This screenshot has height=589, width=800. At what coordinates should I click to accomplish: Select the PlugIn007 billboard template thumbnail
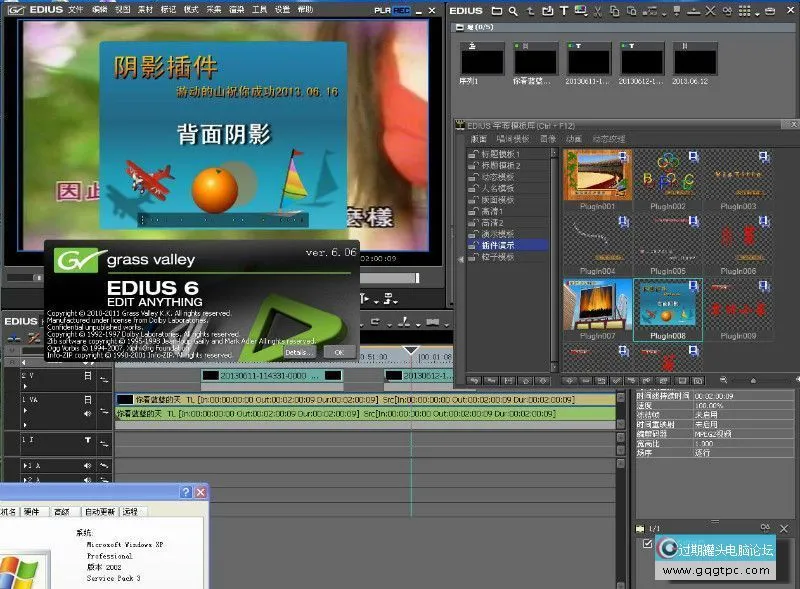tap(597, 304)
